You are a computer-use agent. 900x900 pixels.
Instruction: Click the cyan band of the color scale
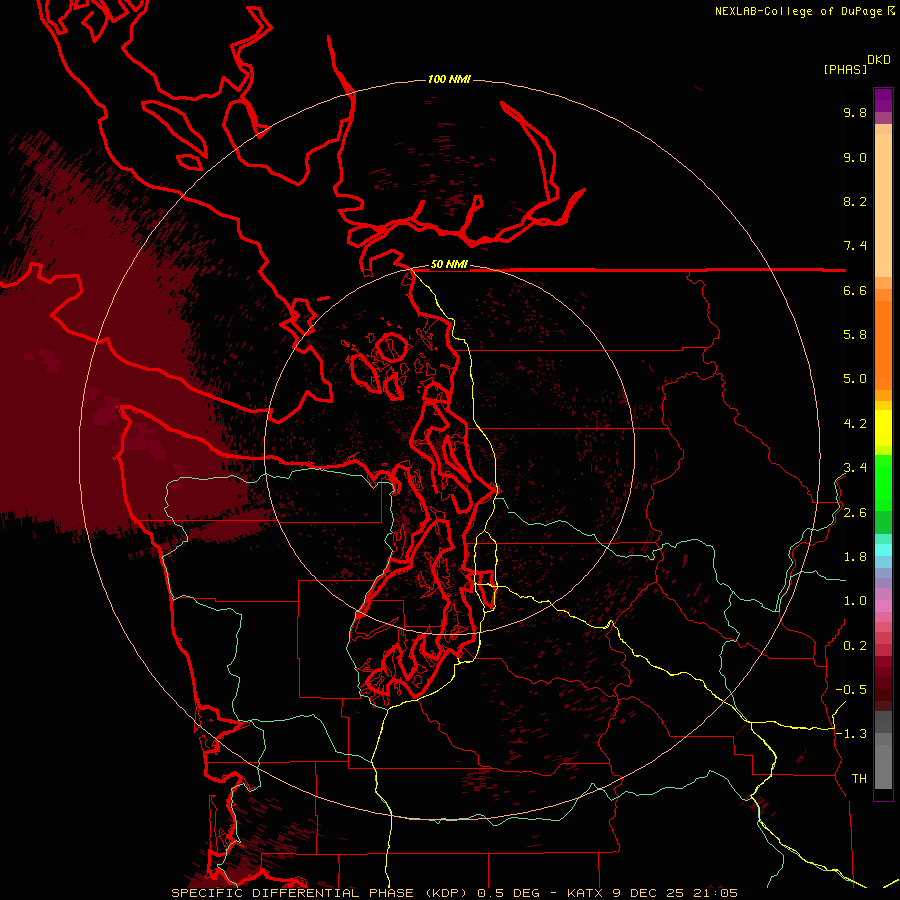(883, 550)
